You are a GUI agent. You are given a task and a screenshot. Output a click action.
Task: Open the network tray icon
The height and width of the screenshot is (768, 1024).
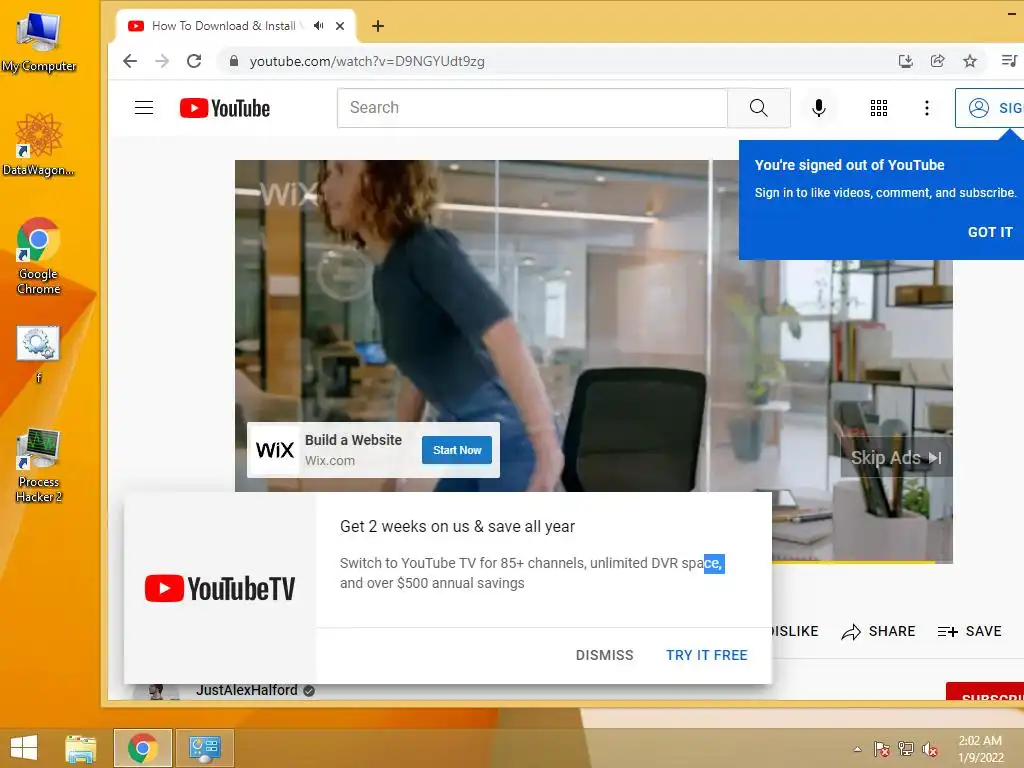[x=905, y=749]
